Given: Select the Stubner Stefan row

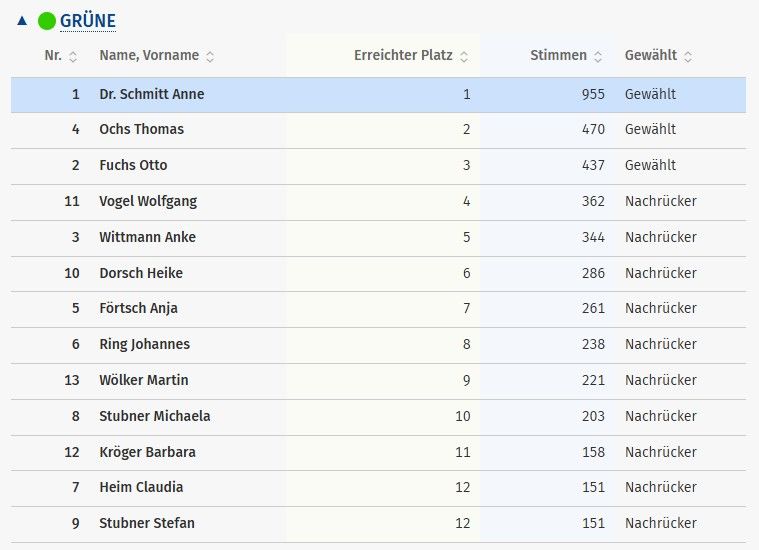Looking at the screenshot, I should pyautogui.click(x=147, y=523).
